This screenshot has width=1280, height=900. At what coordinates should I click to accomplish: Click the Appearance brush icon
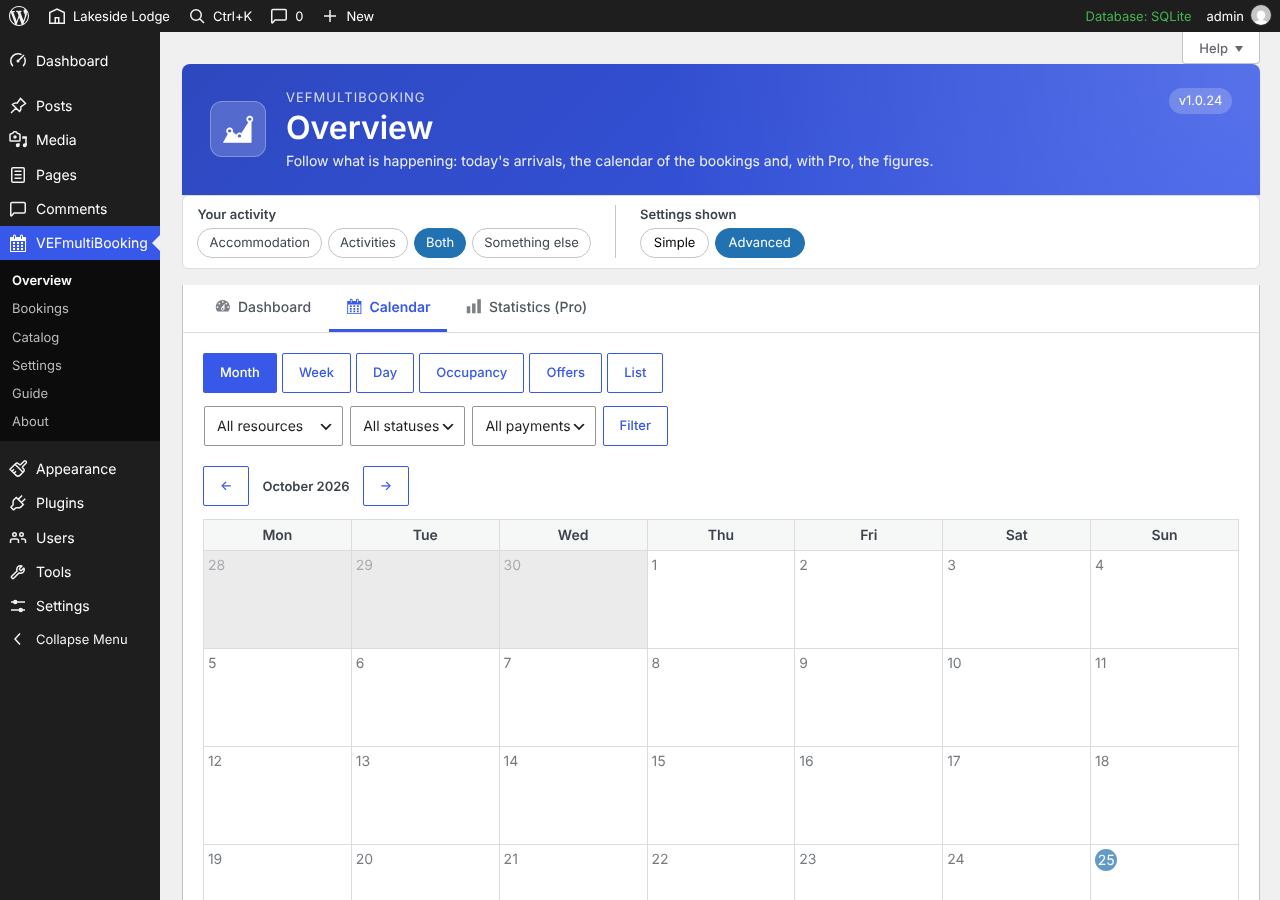tap(18, 469)
